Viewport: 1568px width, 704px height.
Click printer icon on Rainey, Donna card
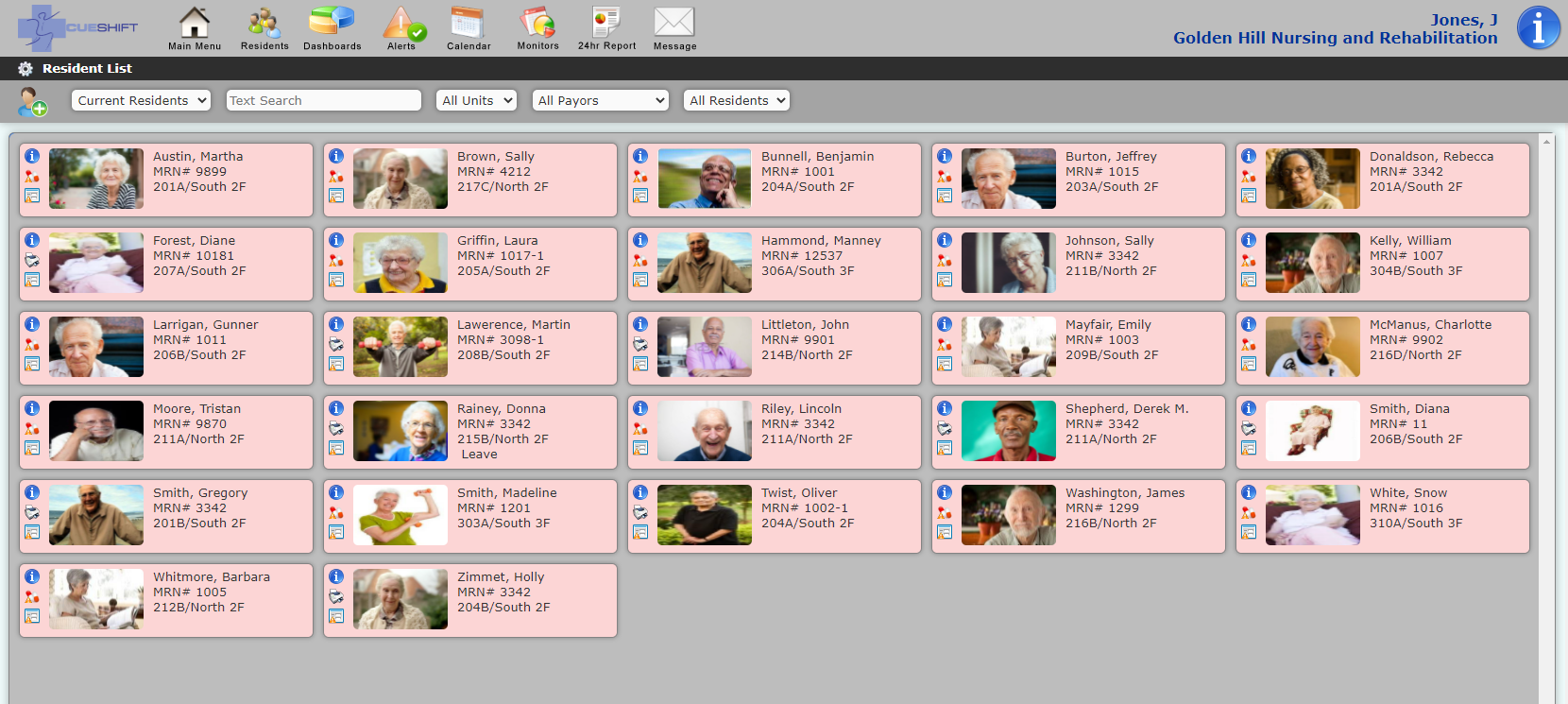click(x=336, y=428)
